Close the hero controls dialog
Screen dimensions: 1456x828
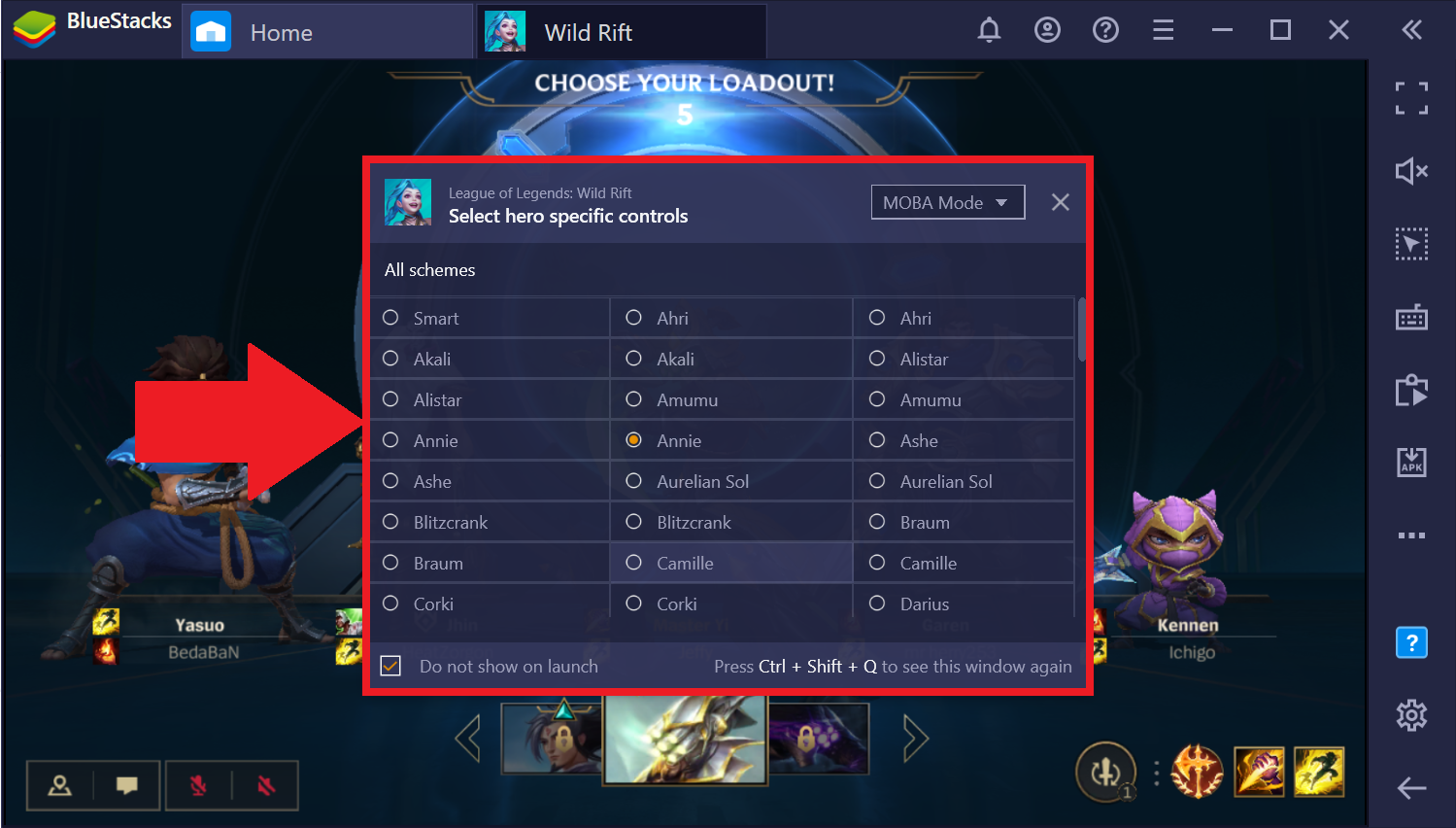[x=1061, y=202]
